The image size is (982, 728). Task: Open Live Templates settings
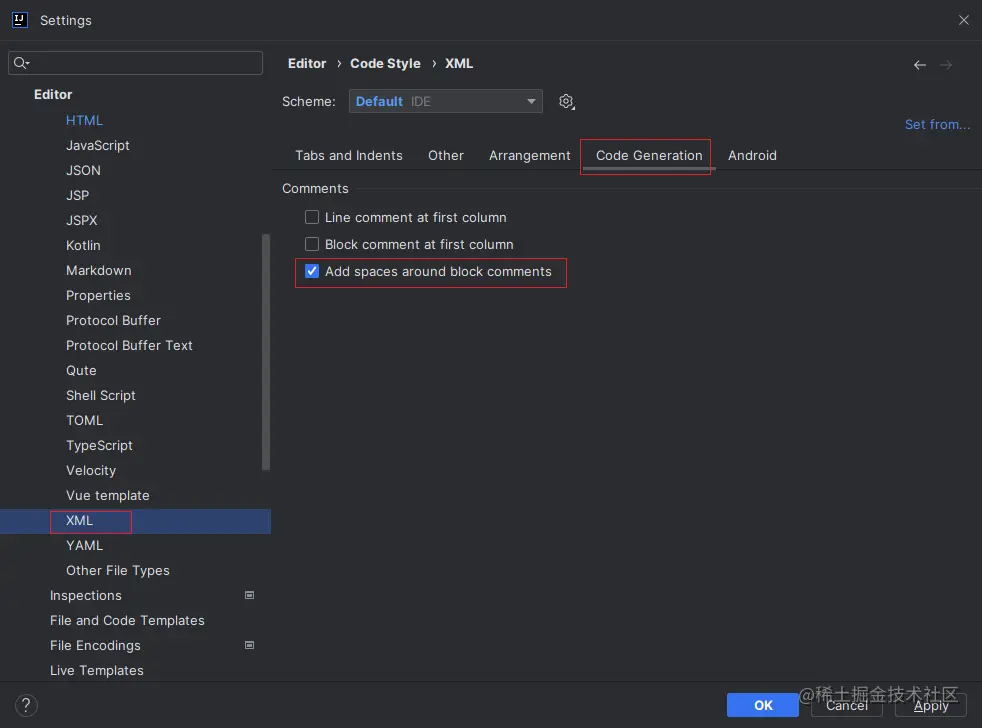click(x=96, y=670)
